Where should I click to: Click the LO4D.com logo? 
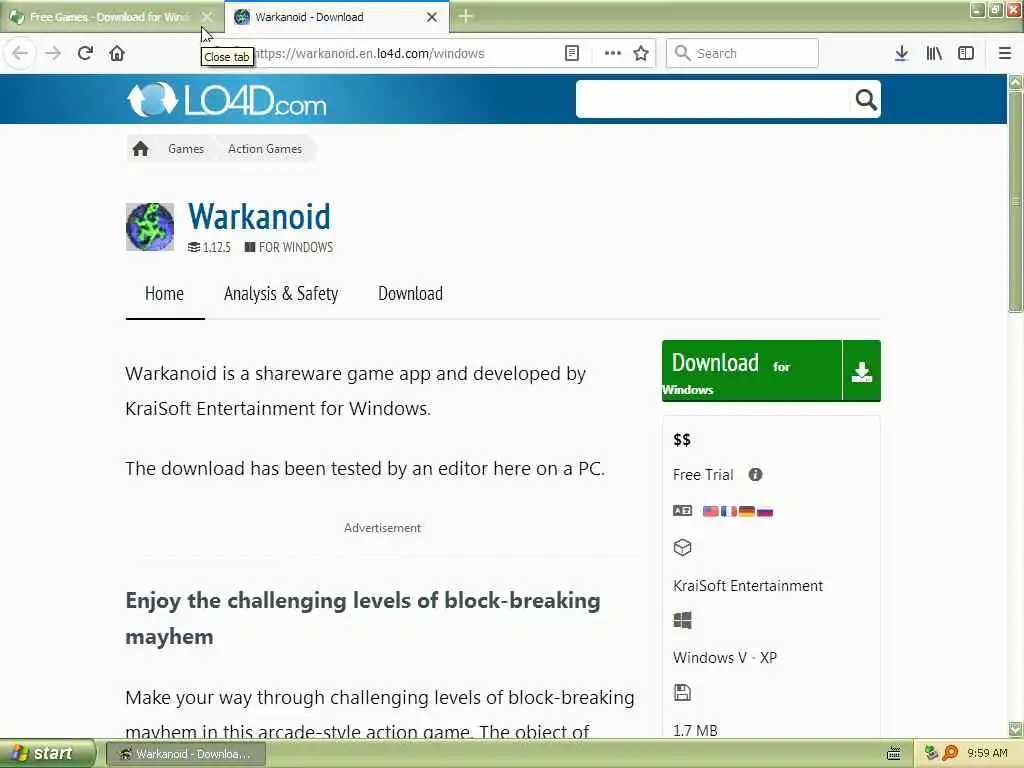point(227,99)
